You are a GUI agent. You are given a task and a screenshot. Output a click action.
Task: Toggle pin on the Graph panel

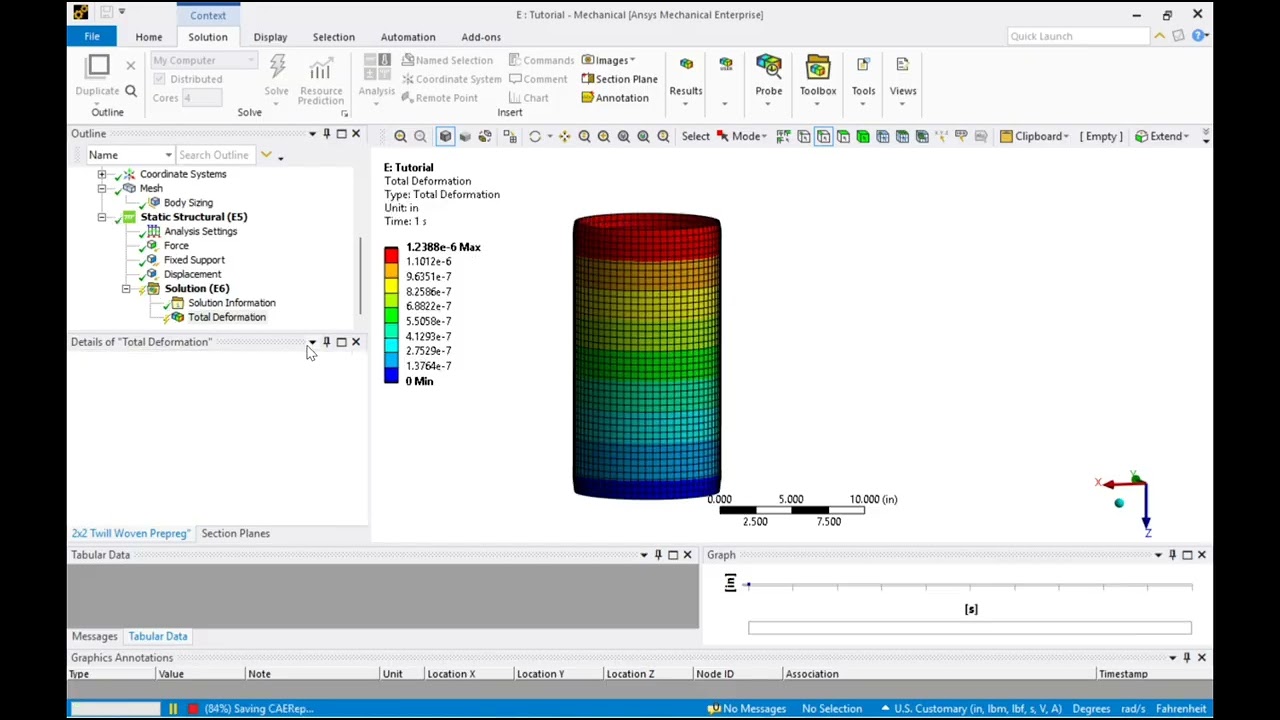pos(1172,555)
